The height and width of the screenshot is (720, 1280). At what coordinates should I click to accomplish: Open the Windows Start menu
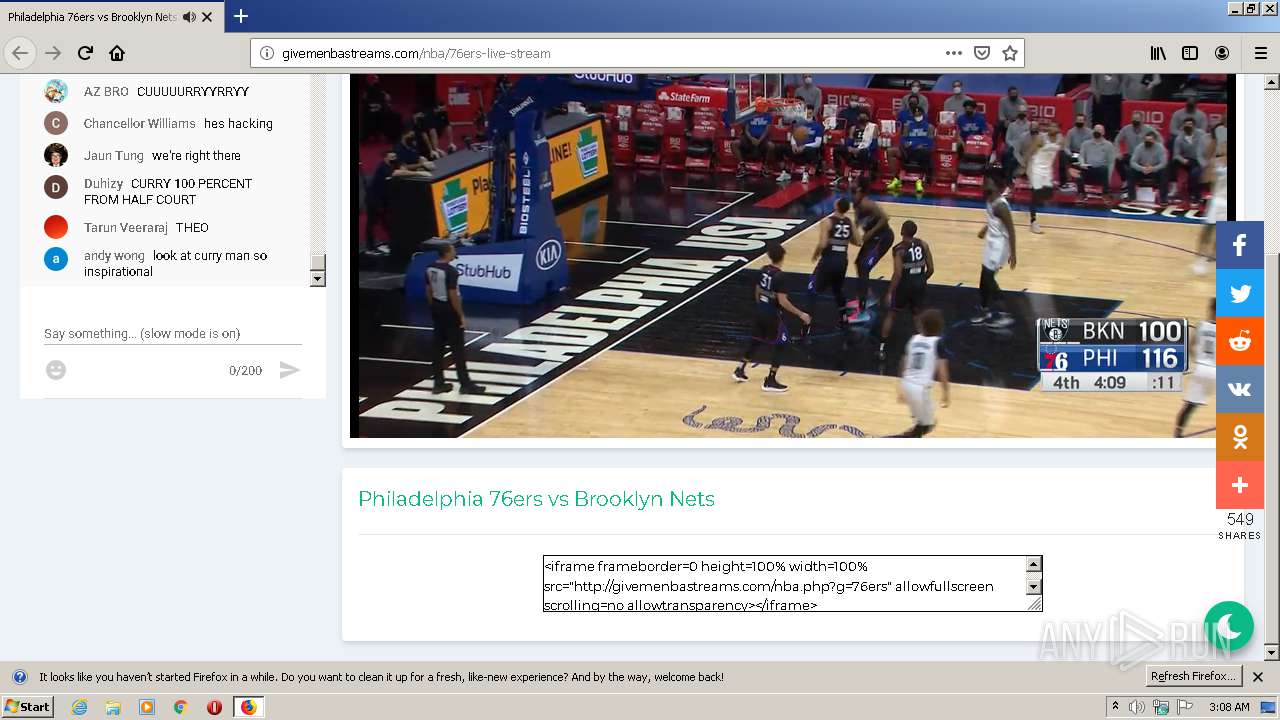point(28,706)
